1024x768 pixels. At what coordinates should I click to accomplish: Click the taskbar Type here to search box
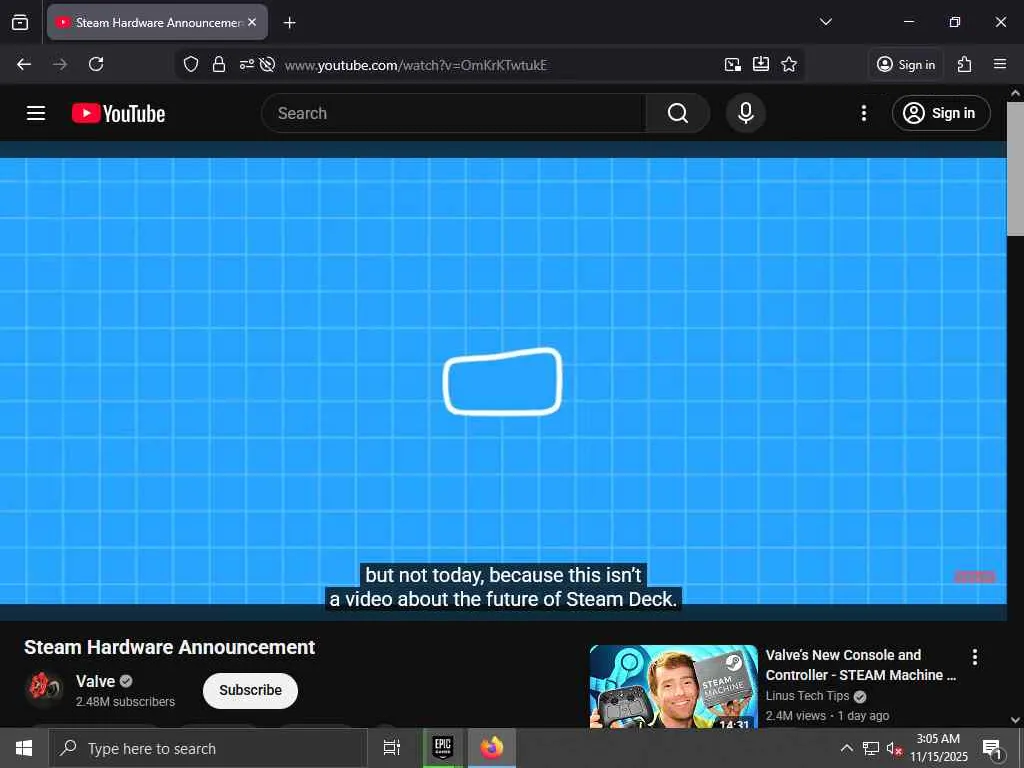(x=208, y=748)
